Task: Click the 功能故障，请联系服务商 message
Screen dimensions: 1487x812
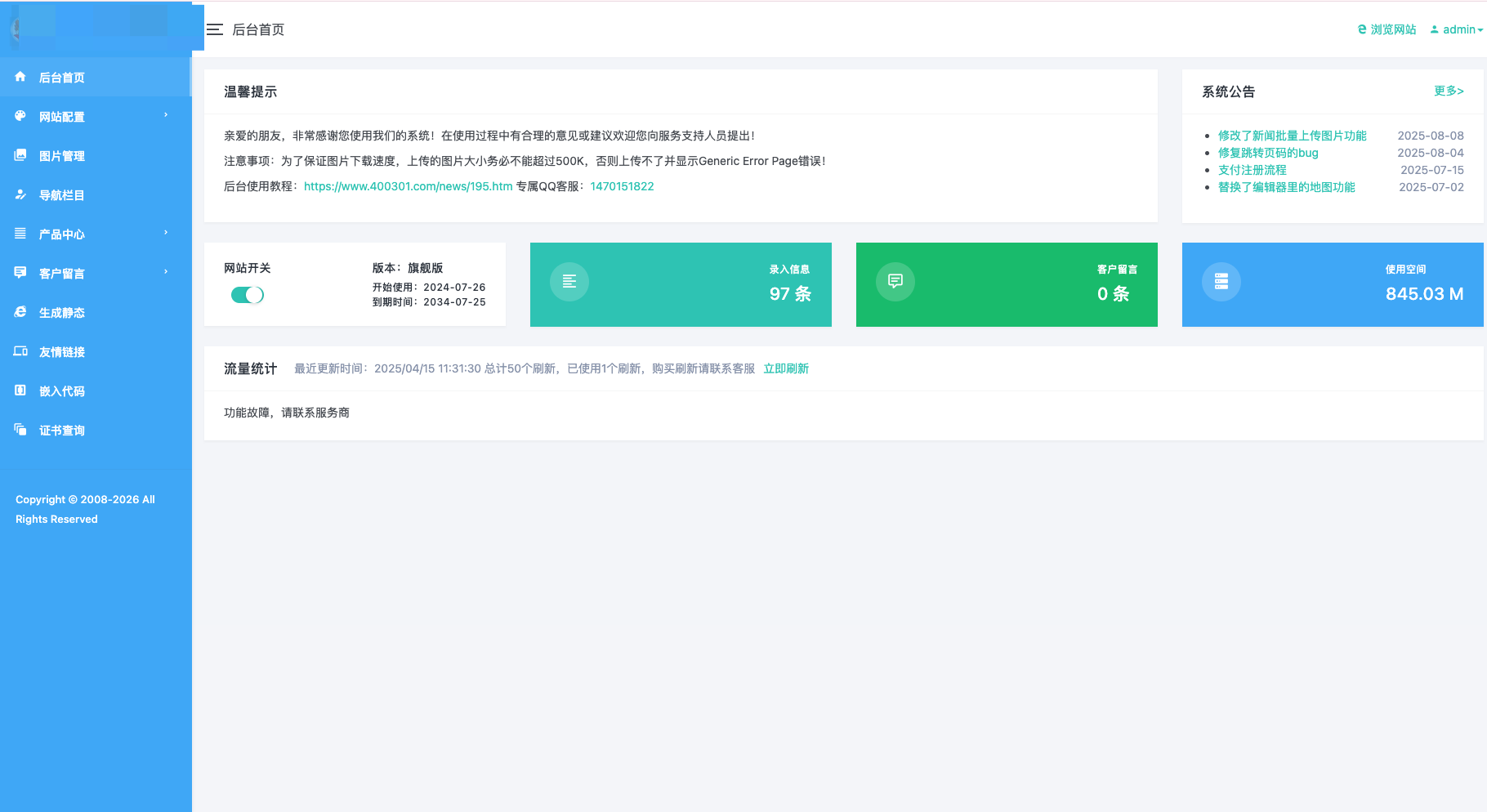Action: (x=287, y=413)
